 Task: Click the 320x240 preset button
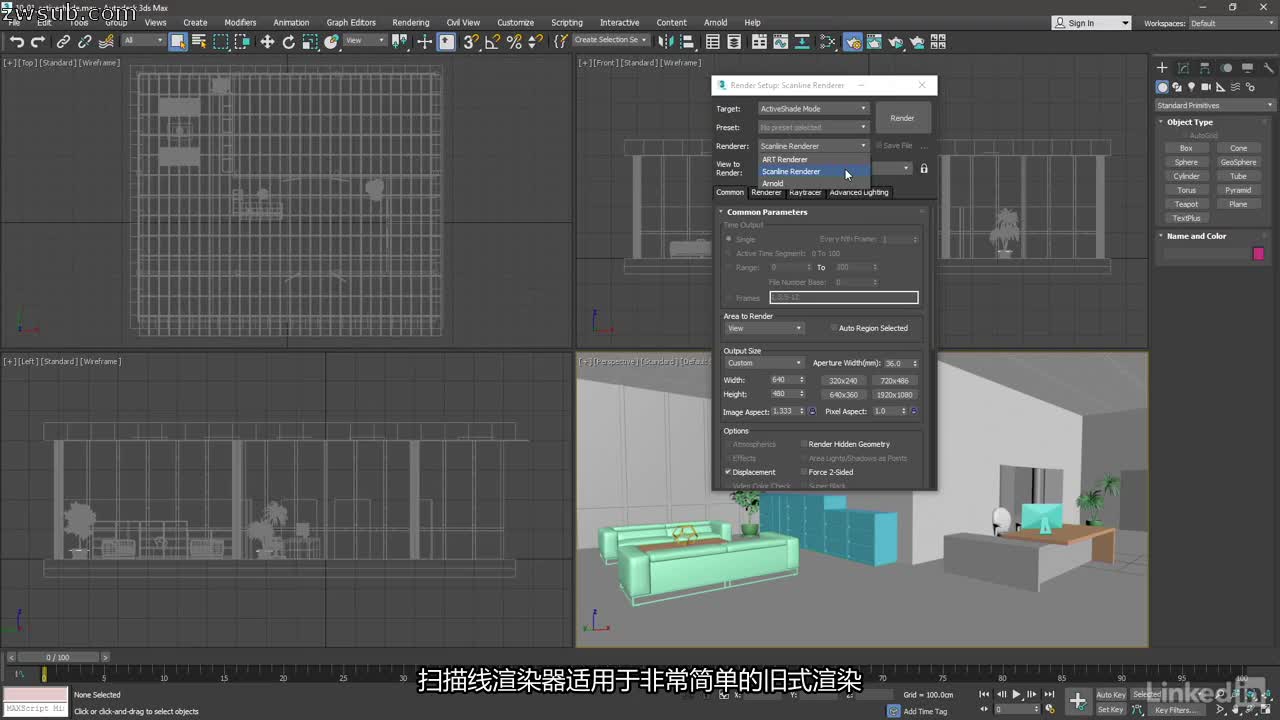pos(843,381)
